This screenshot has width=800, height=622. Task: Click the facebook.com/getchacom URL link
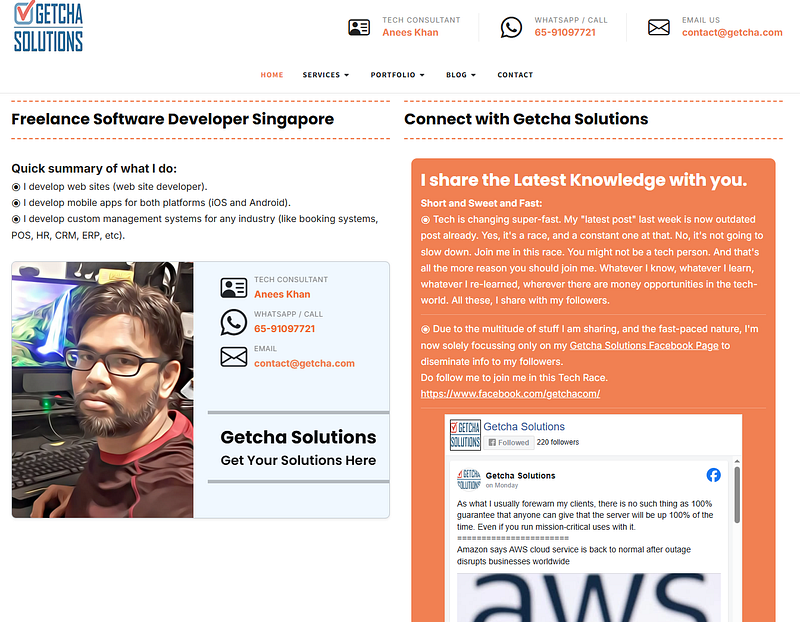pos(510,394)
